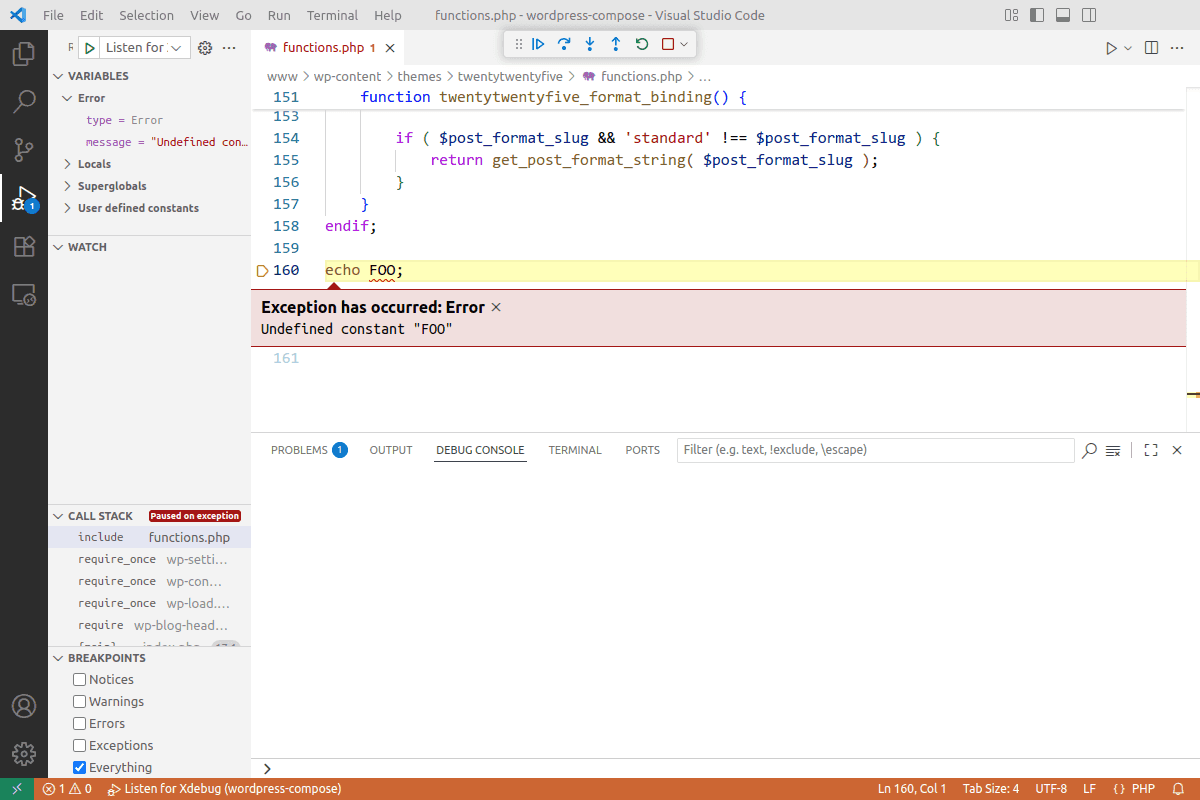Open debug view more actions ellipsis

(229, 47)
